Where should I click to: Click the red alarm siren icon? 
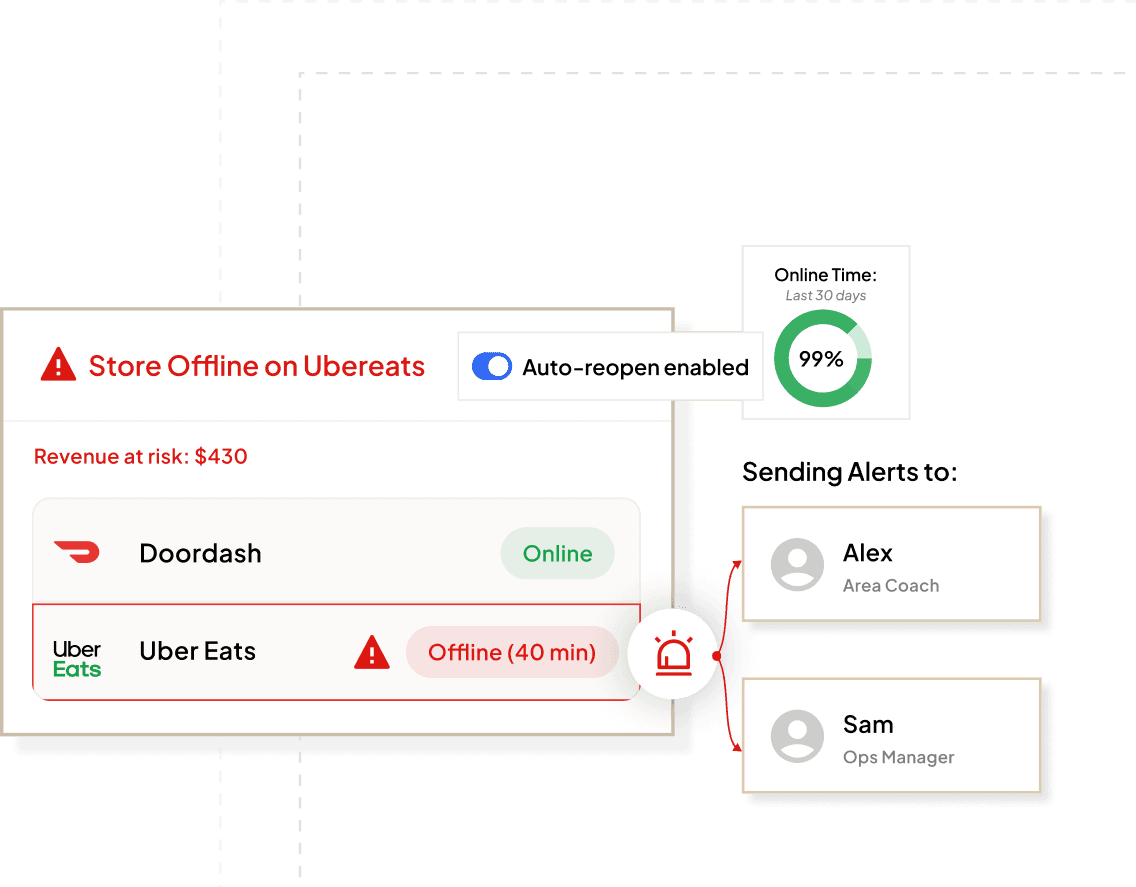674,654
